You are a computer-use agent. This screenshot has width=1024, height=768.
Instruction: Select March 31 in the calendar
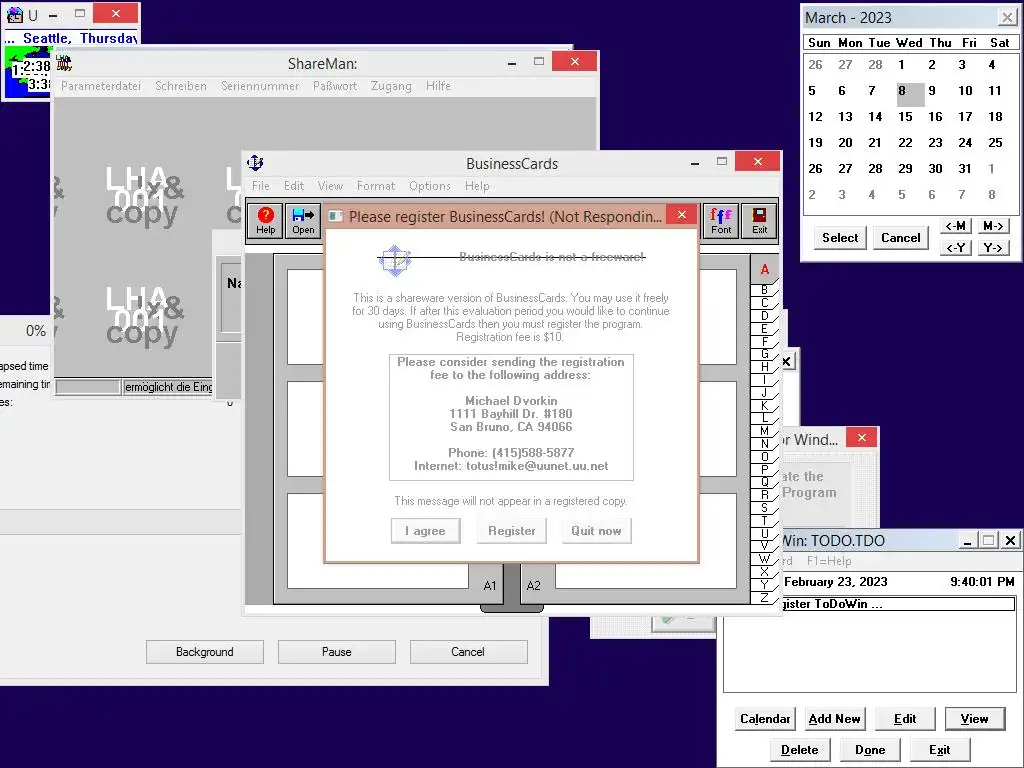click(x=965, y=168)
